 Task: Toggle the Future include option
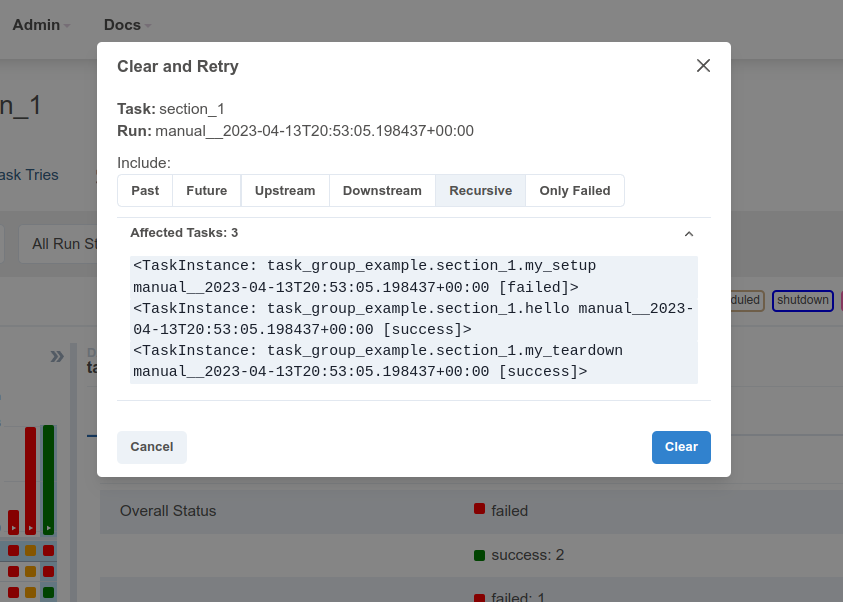click(206, 191)
